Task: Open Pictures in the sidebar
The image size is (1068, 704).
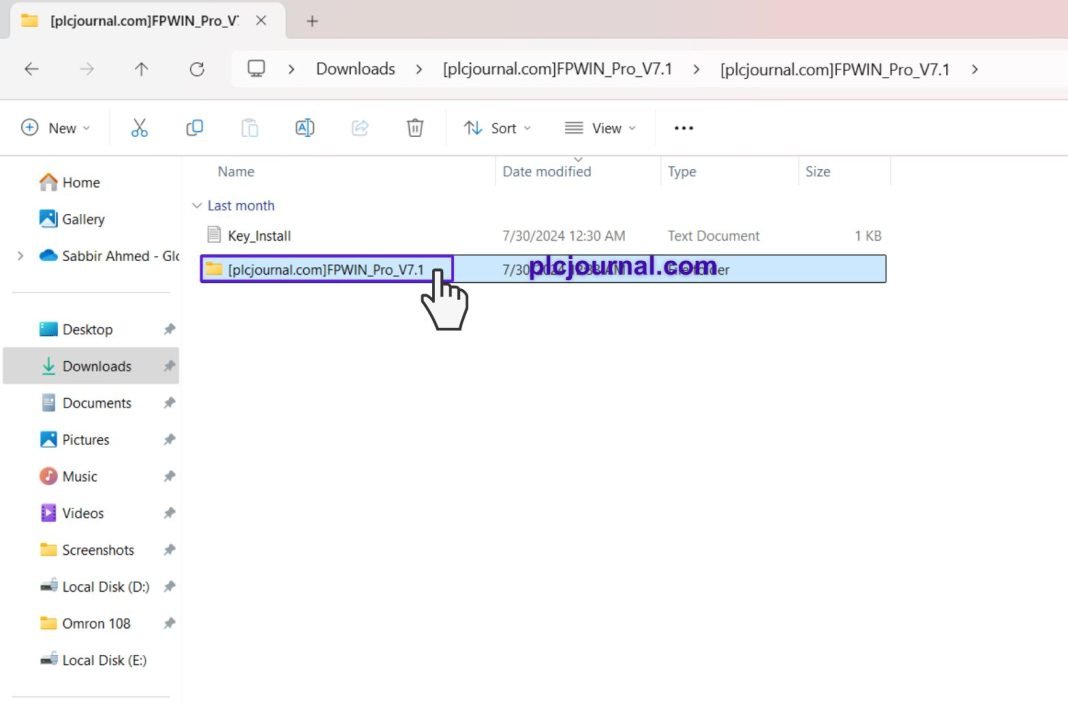Action: click(x=74, y=440)
